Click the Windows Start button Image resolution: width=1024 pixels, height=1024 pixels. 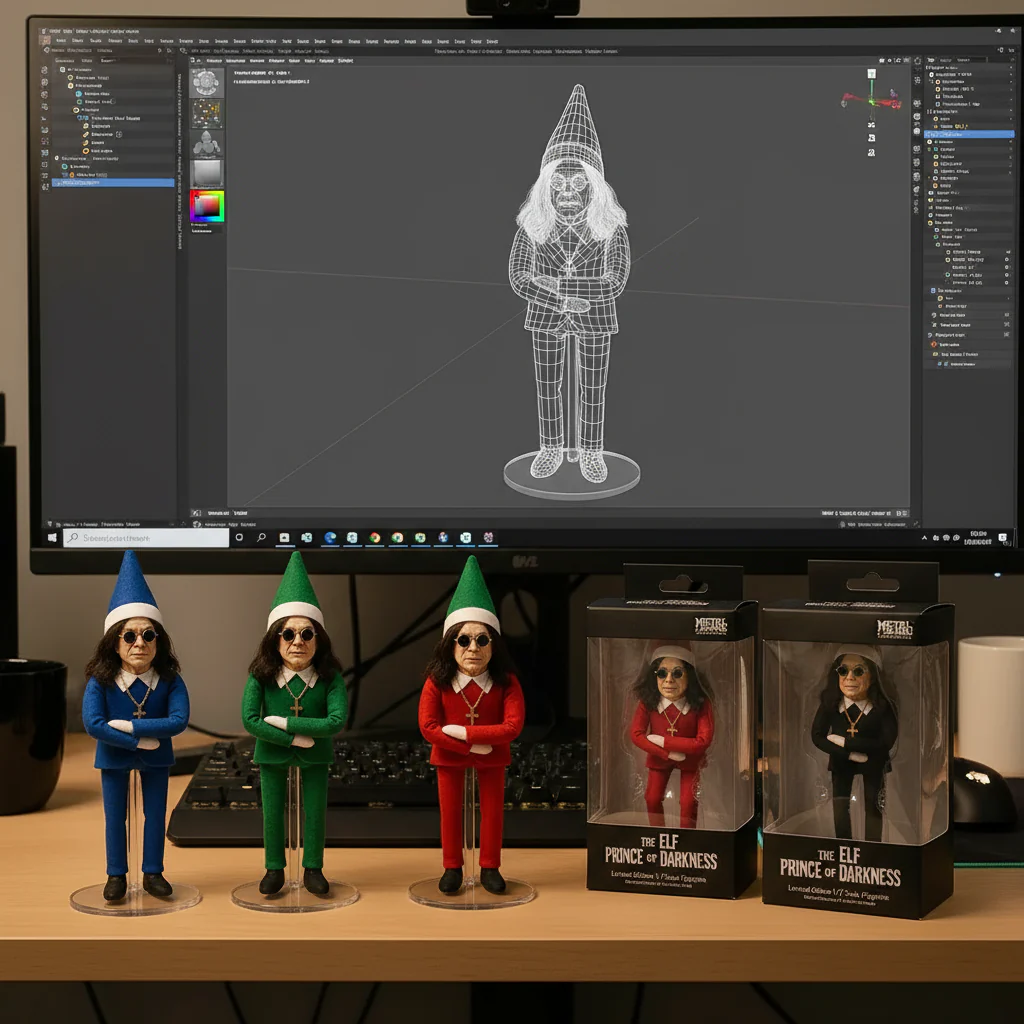coord(52,538)
